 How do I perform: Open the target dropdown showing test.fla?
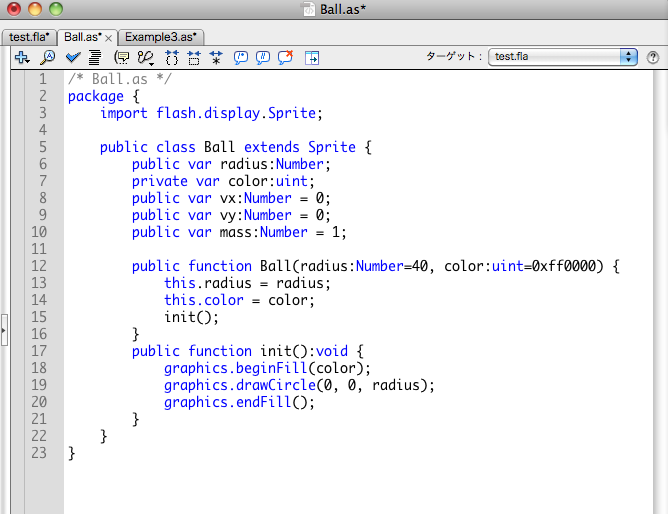pos(563,57)
